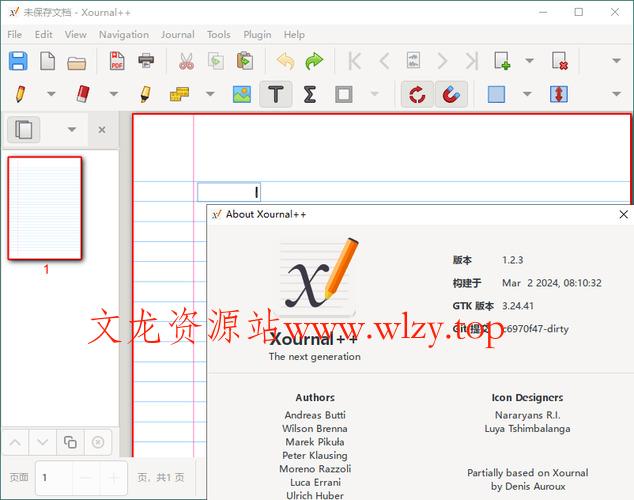This screenshot has width=634, height=500.
Task: Expand second toolbar overflow arrow
Action: 616,94
